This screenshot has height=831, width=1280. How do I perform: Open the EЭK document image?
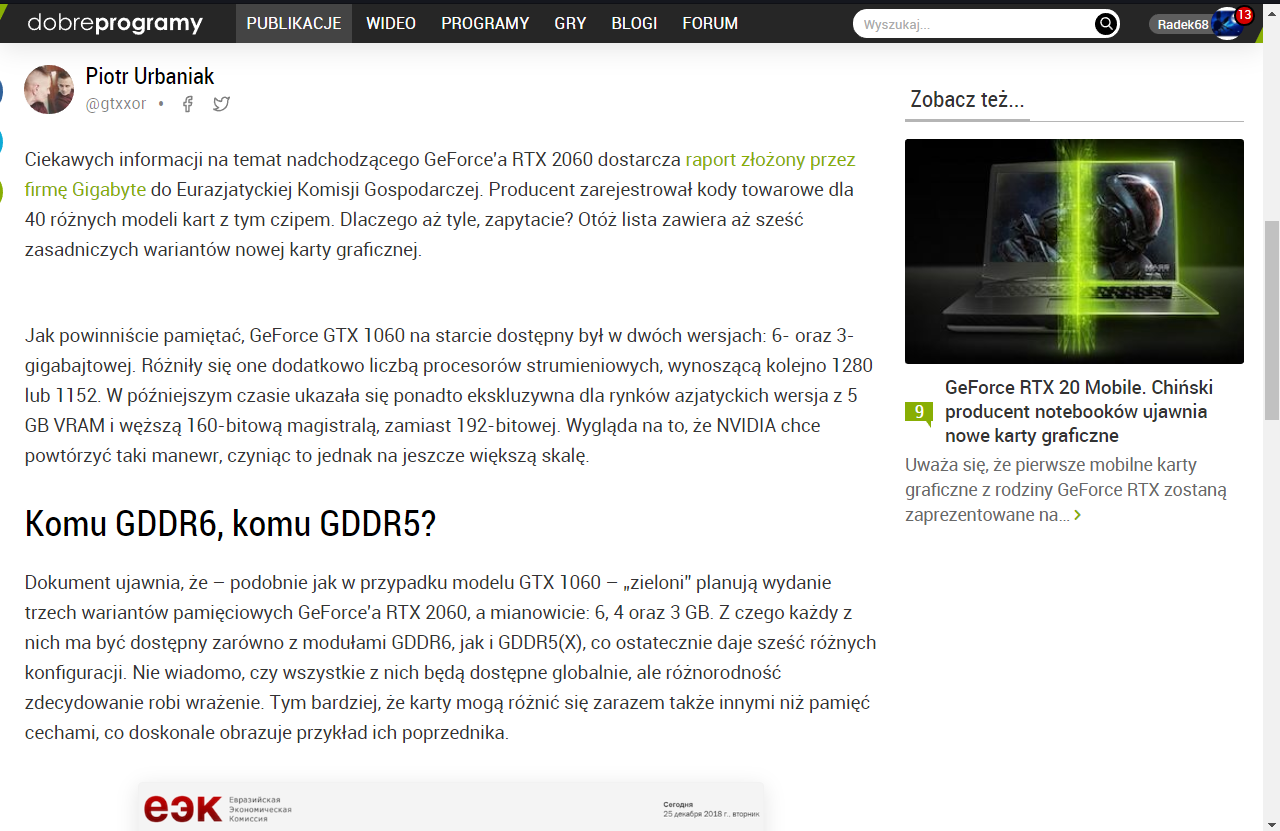(451, 806)
